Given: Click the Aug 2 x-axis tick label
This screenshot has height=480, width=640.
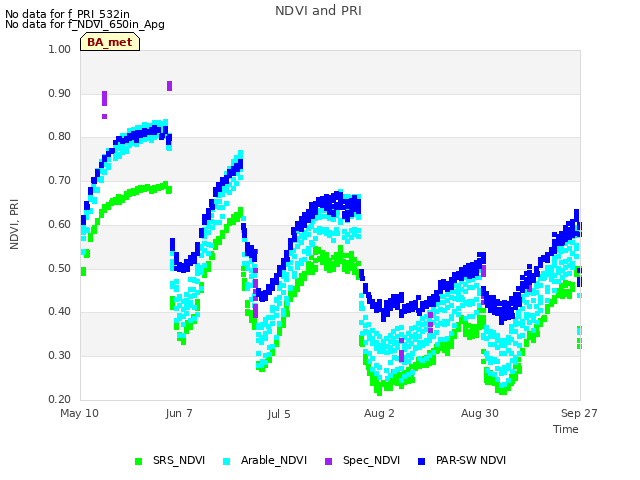Looking at the screenshot, I should (379, 413).
